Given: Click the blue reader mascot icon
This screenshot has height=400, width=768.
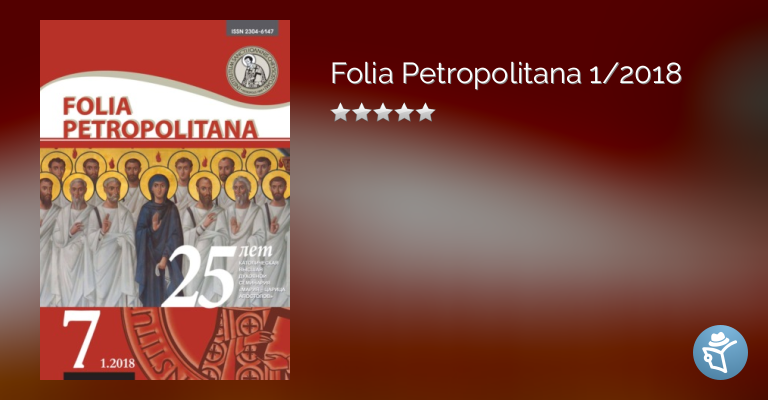Looking at the screenshot, I should pos(720,352).
